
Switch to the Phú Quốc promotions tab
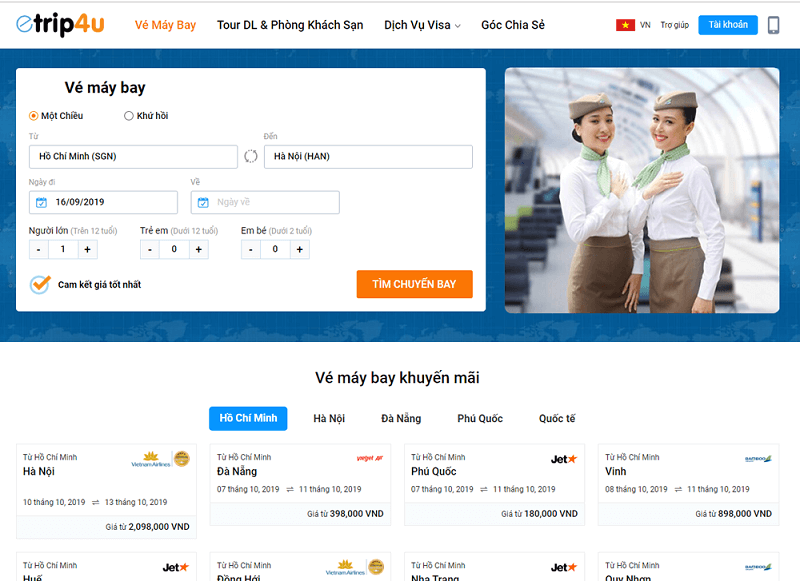[x=480, y=418]
